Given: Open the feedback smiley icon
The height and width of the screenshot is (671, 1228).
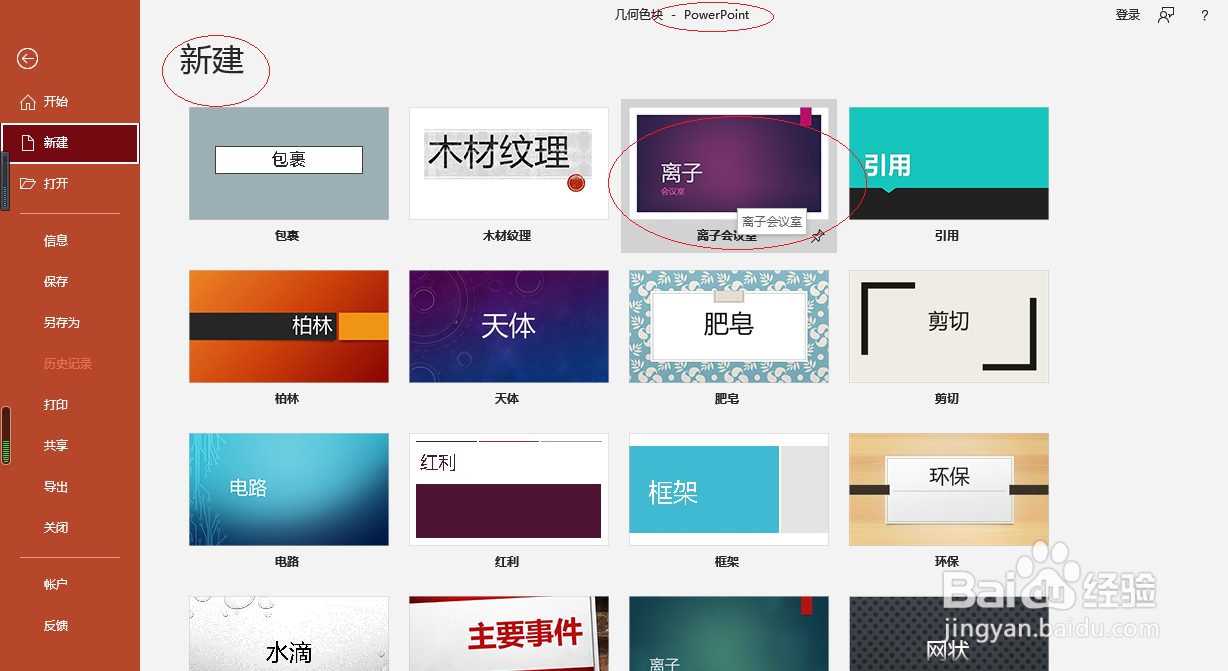Looking at the screenshot, I should click(1166, 15).
